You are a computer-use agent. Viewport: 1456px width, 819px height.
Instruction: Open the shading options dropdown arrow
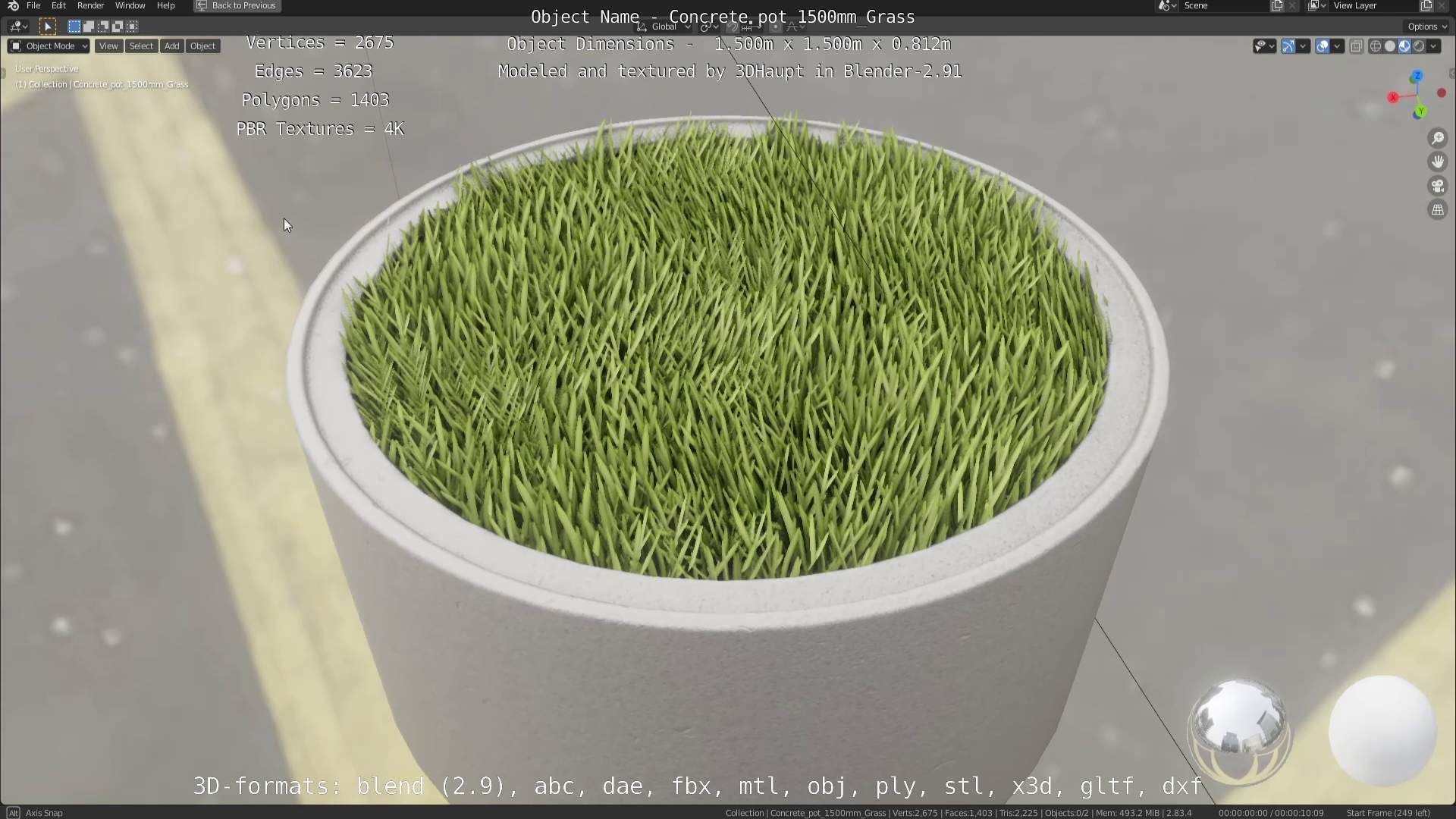click(x=1433, y=46)
